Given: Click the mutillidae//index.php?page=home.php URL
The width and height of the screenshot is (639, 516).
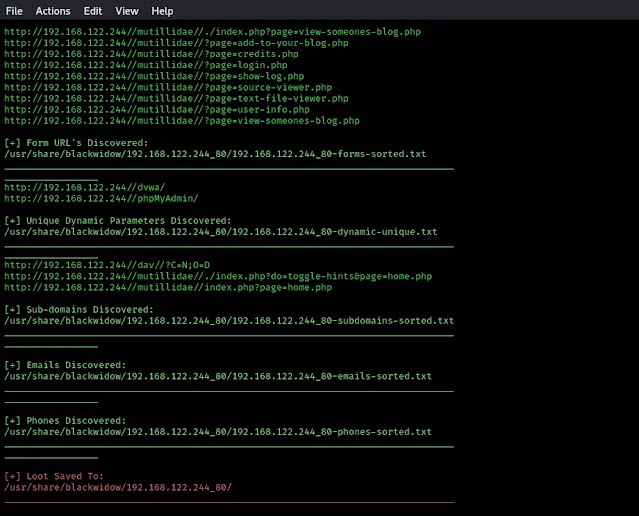Looking at the screenshot, I should click(168, 287).
